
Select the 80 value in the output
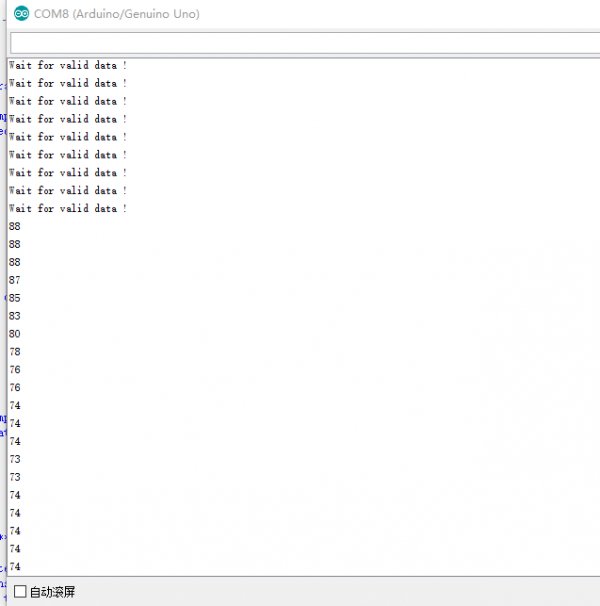(14, 334)
